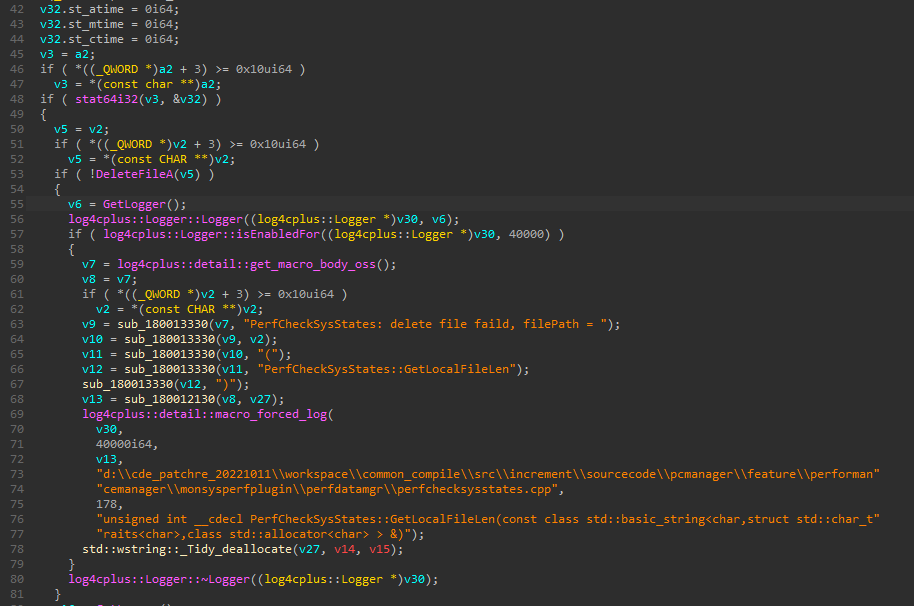Click the red v14 variable
The image size is (914, 606).
[x=344, y=549]
